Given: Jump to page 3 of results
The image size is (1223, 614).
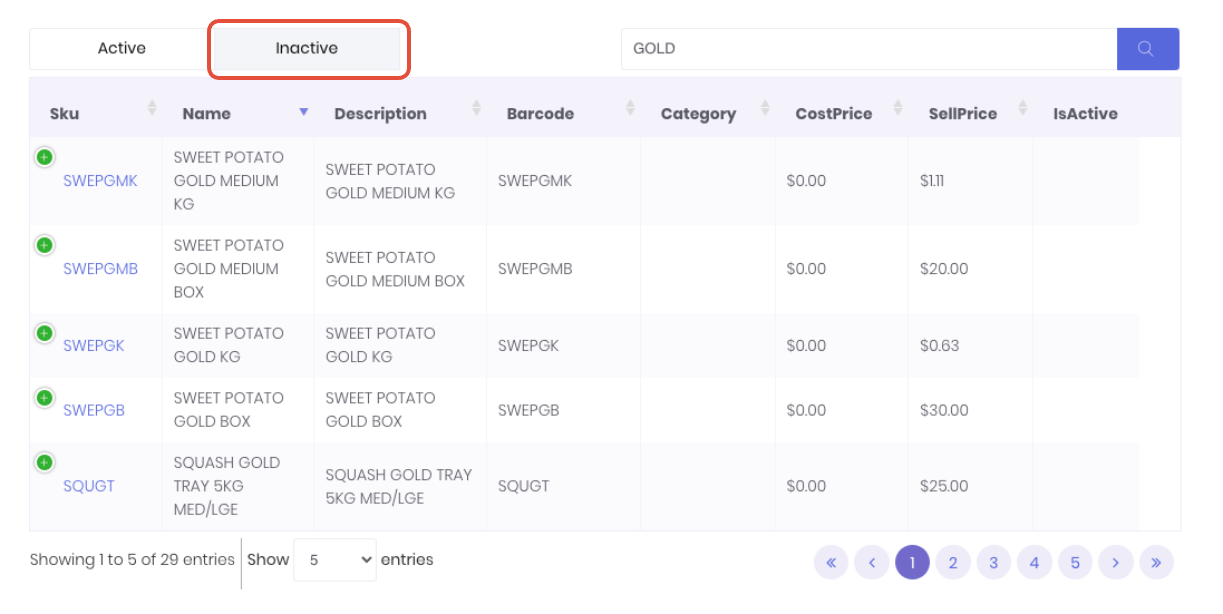Looking at the screenshot, I should click(993, 563).
